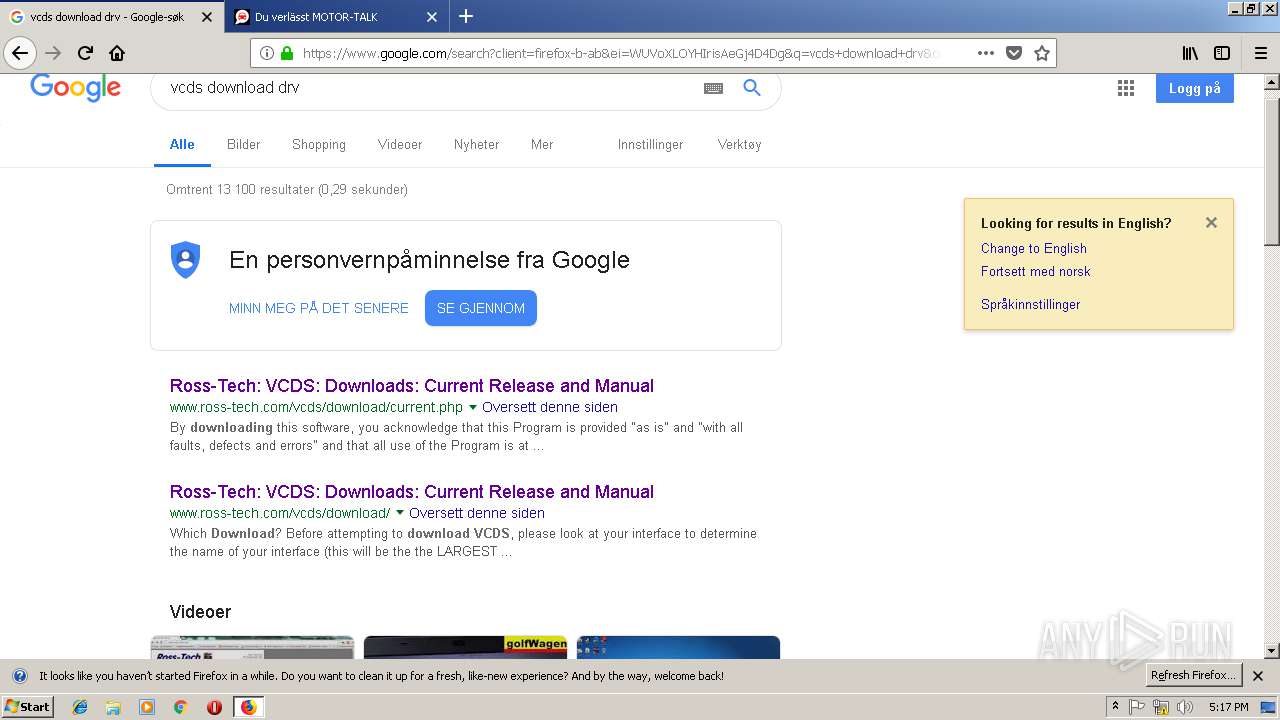This screenshot has width=1280, height=720.
Task: Select the Alle search tab
Action: 182,145
